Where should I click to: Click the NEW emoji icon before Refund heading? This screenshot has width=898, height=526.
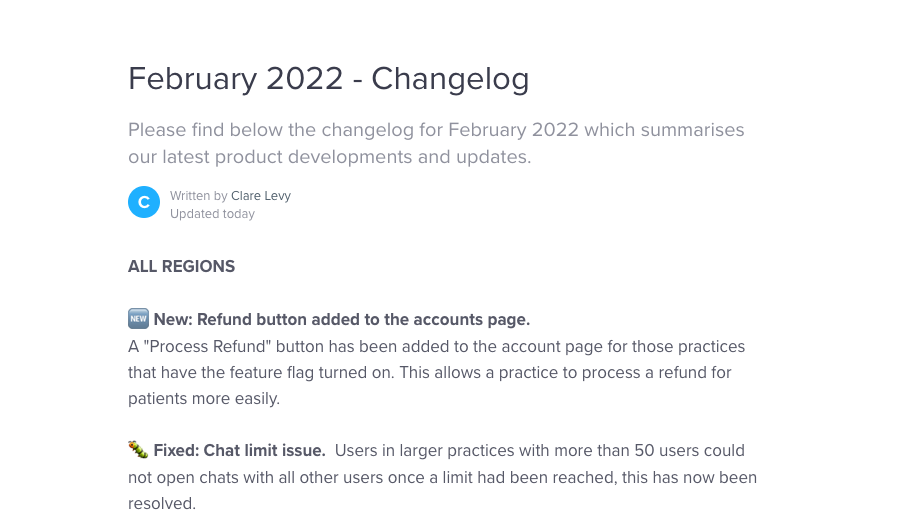pyautogui.click(x=138, y=319)
